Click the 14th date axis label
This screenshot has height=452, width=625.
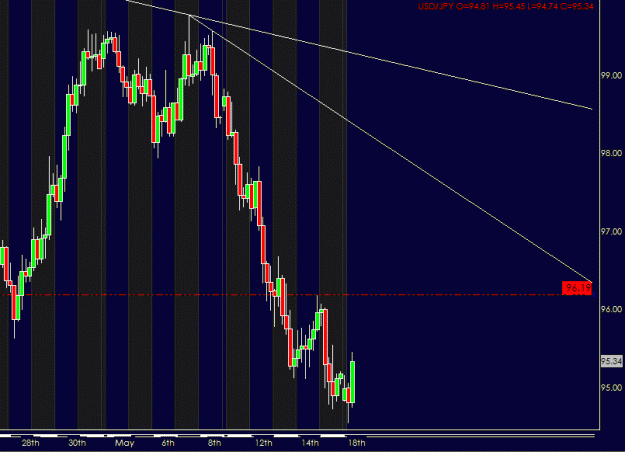click(x=310, y=443)
